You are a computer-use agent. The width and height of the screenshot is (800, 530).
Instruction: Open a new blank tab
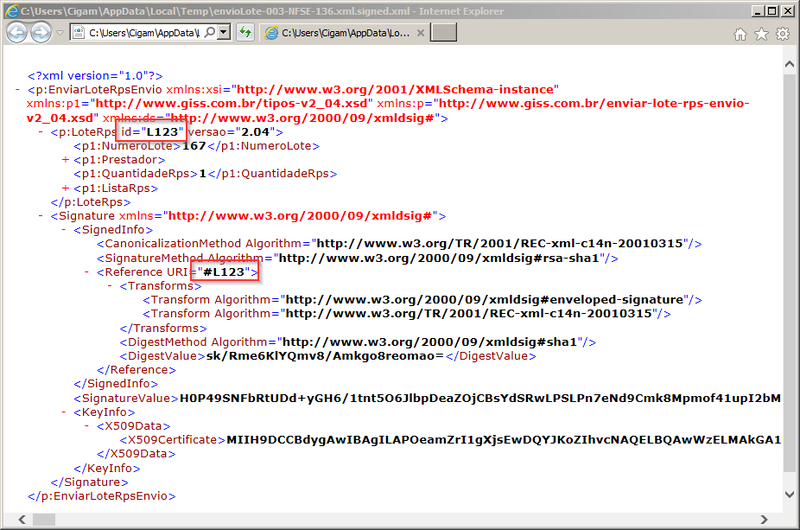[443, 32]
